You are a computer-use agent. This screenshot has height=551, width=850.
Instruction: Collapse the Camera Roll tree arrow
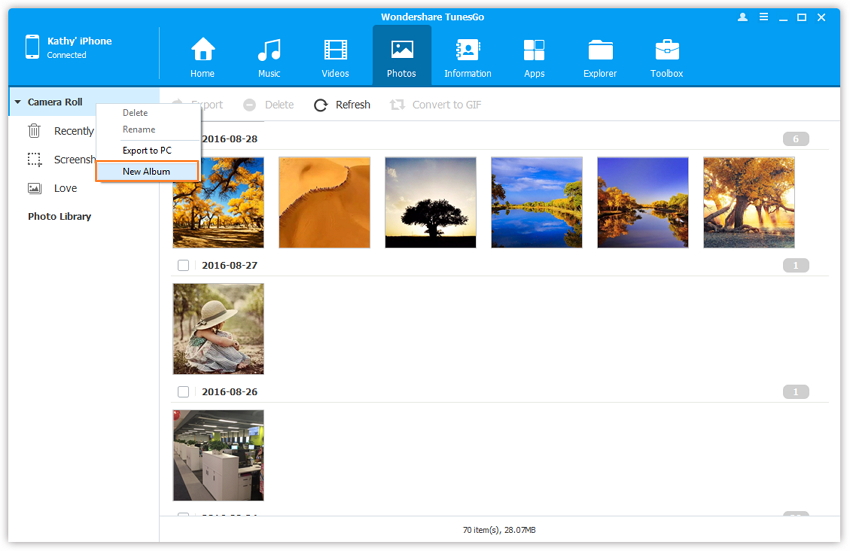[x=18, y=102]
